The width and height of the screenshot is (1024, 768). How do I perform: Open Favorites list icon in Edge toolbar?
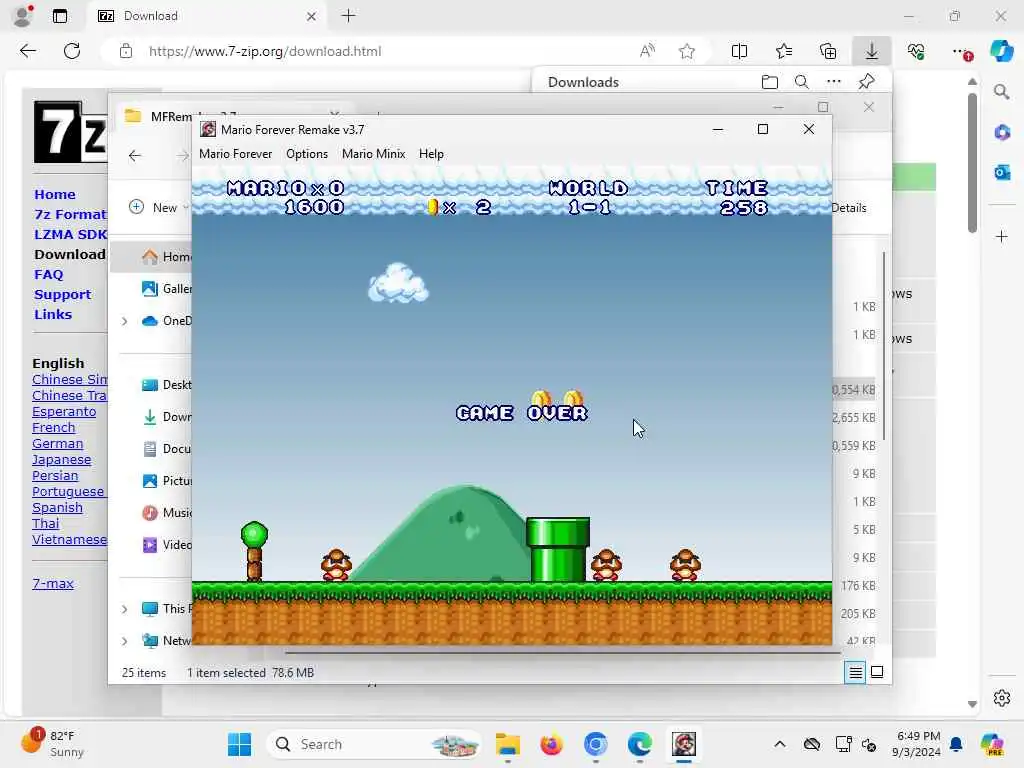[784, 51]
